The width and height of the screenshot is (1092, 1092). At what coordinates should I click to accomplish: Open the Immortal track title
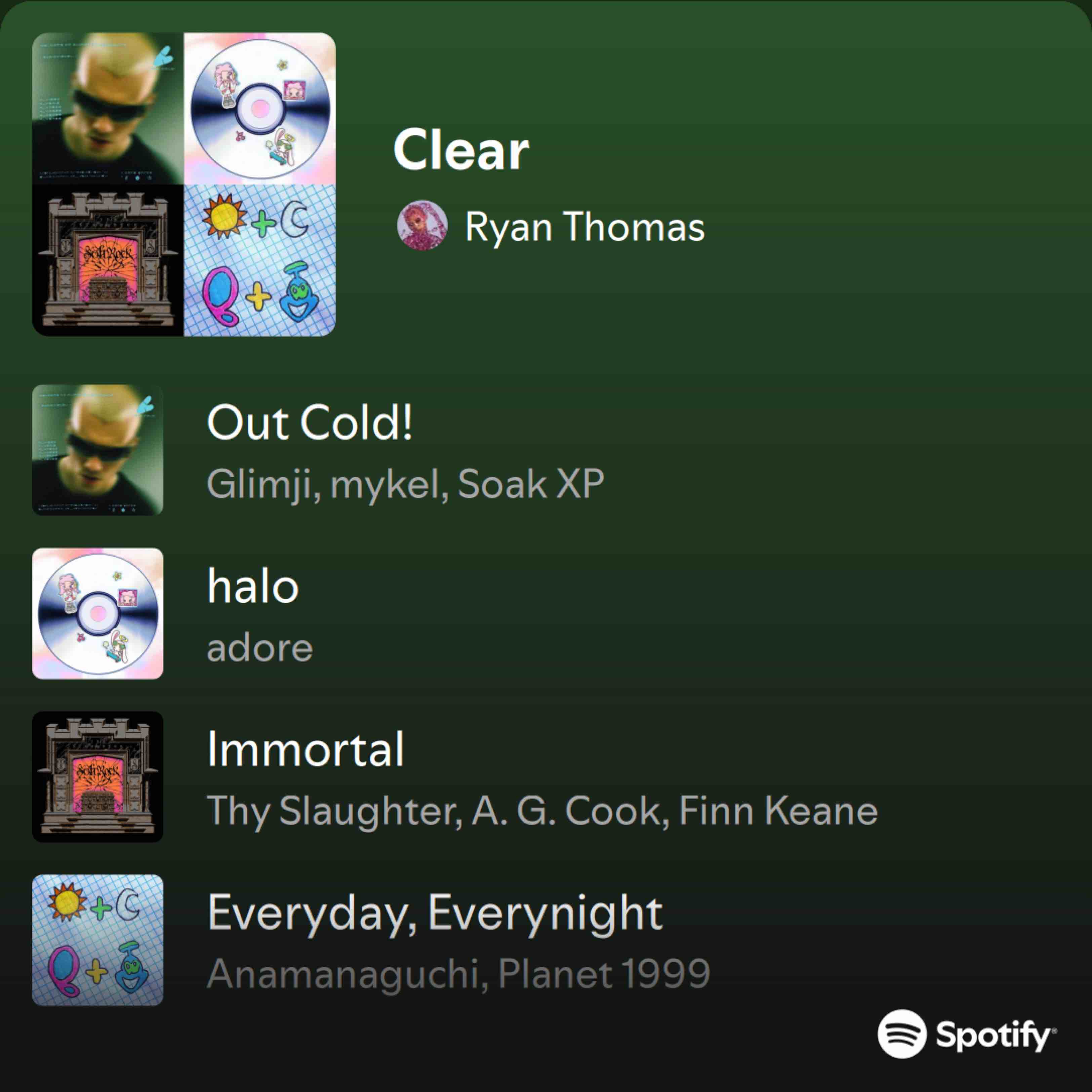(x=305, y=750)
